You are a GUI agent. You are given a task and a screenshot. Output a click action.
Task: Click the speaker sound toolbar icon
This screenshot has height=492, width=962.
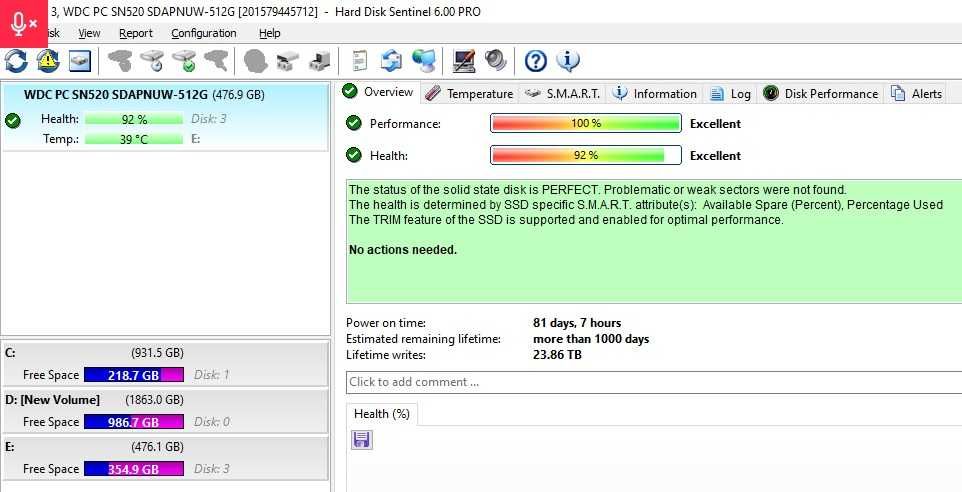pyautogui.click(x=496, y=60)
